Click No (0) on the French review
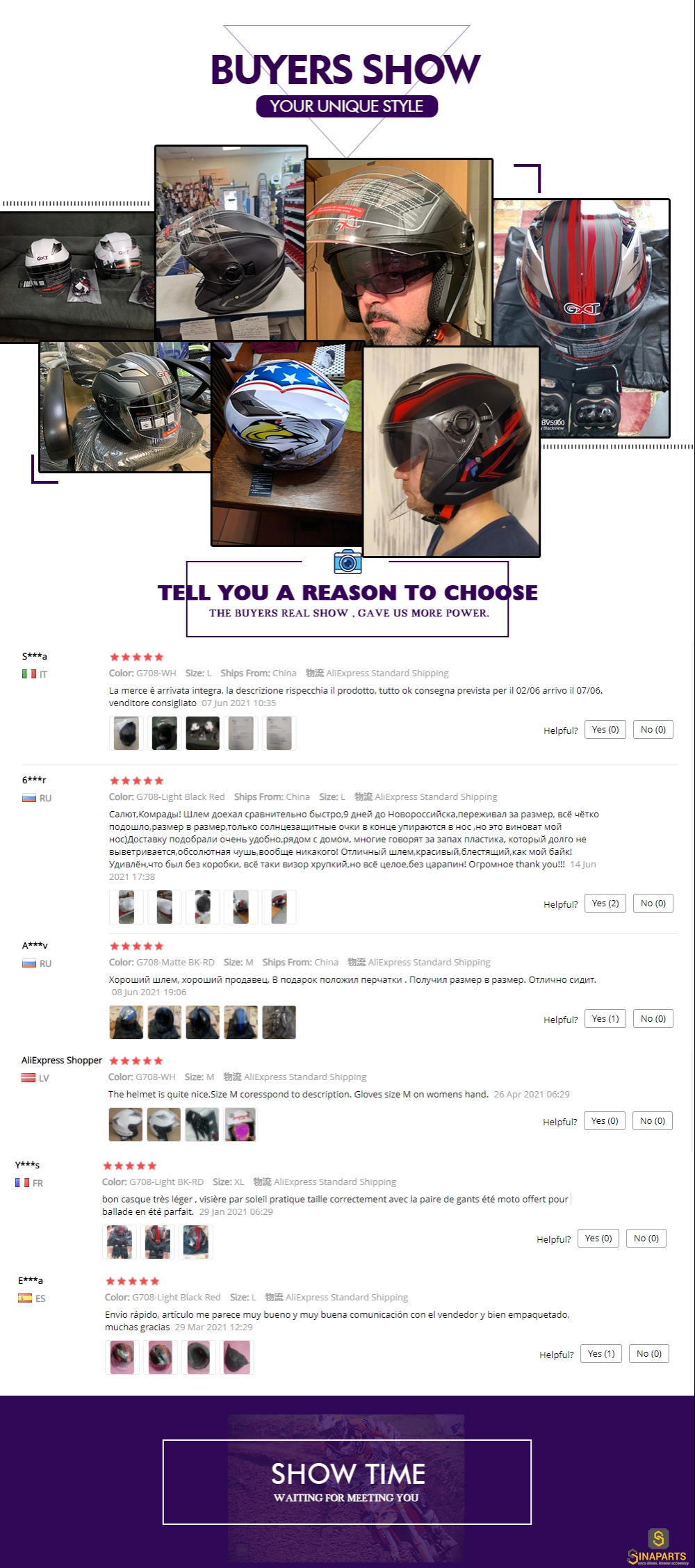The width and height of the screenshot is (695, 1568). click(x=646, y=1239)
